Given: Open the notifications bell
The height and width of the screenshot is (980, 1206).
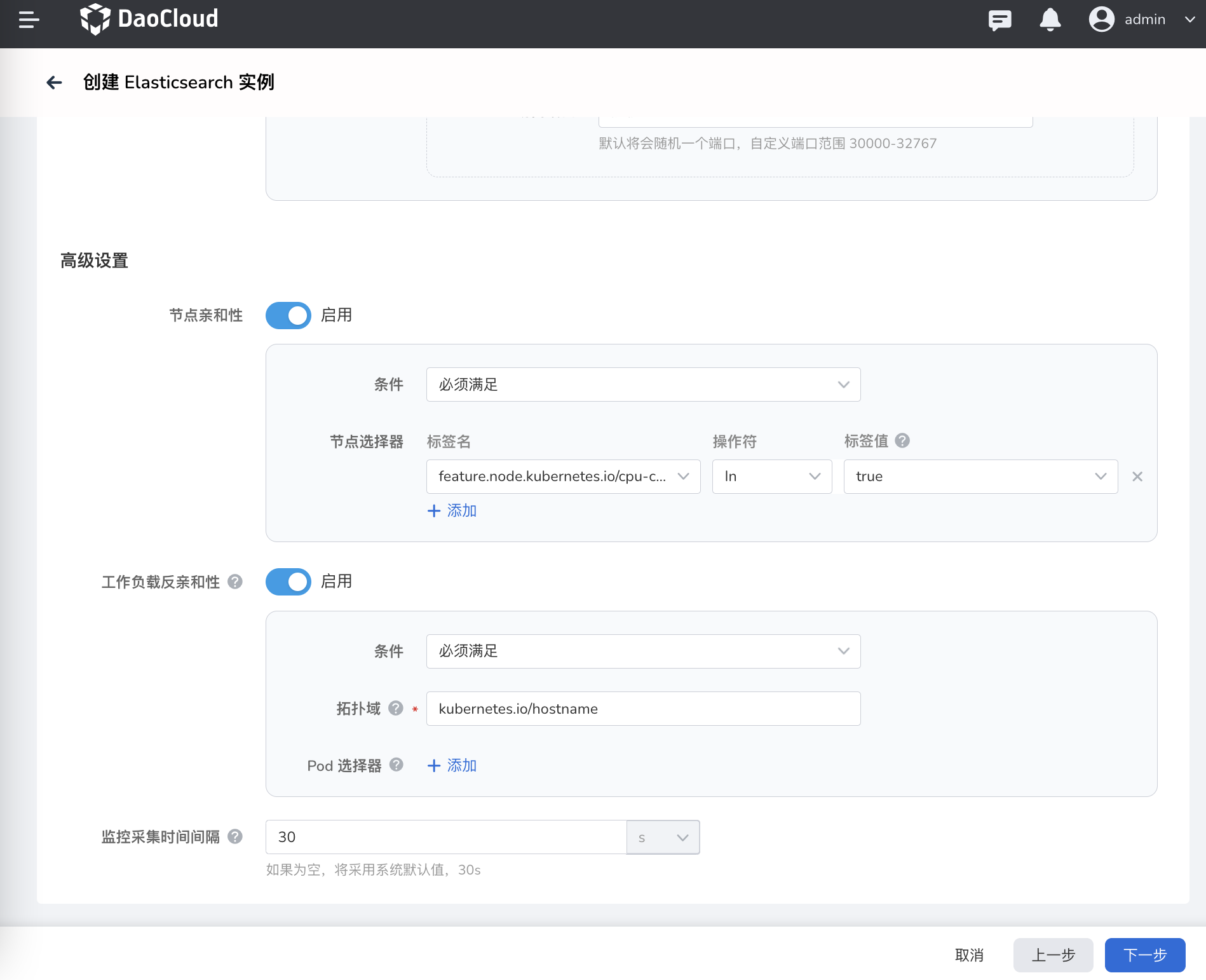Looking at the screenshot, I should (x=1050, y=20).
